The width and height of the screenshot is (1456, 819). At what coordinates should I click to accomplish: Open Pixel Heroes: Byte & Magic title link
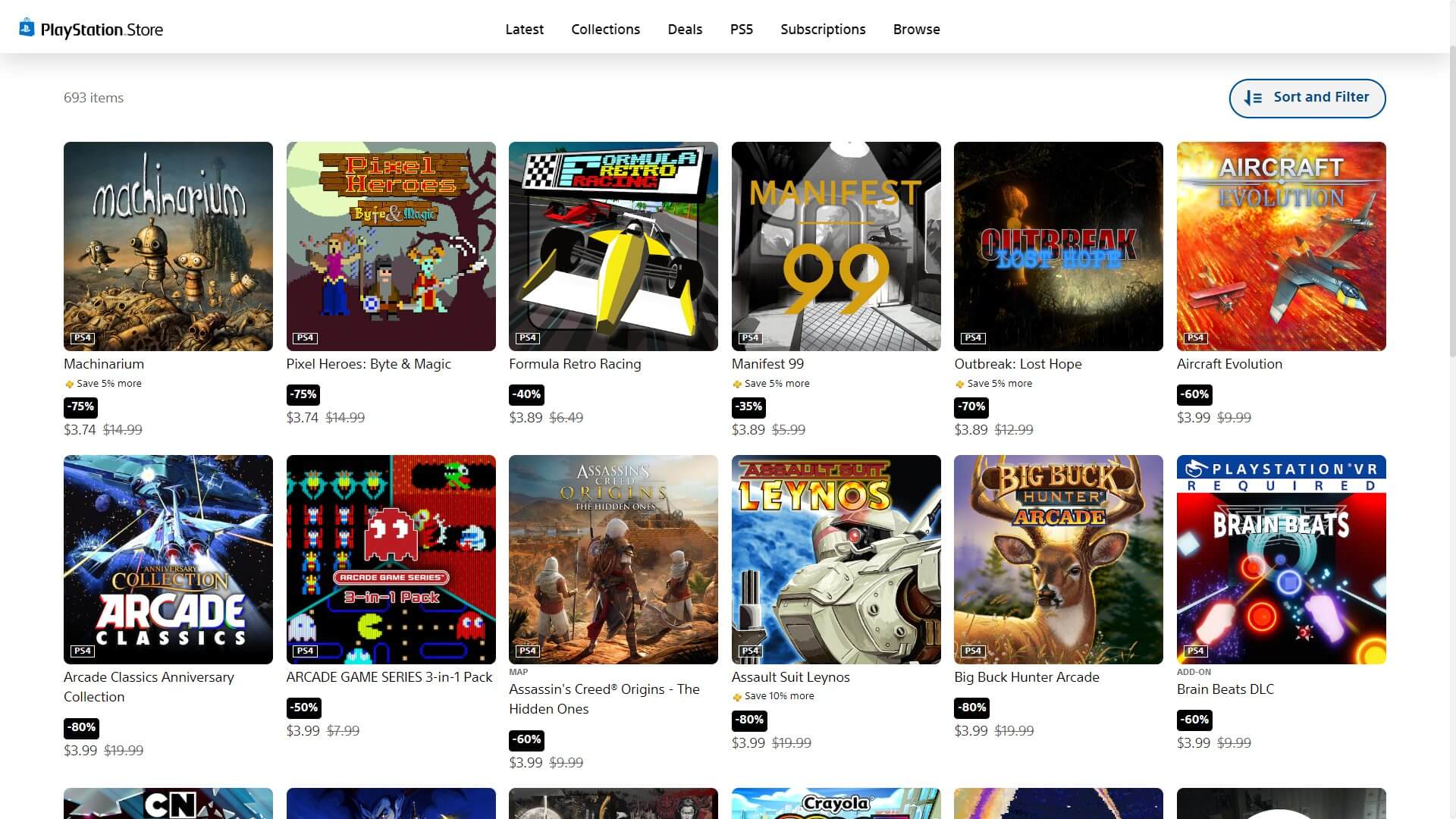369,364
